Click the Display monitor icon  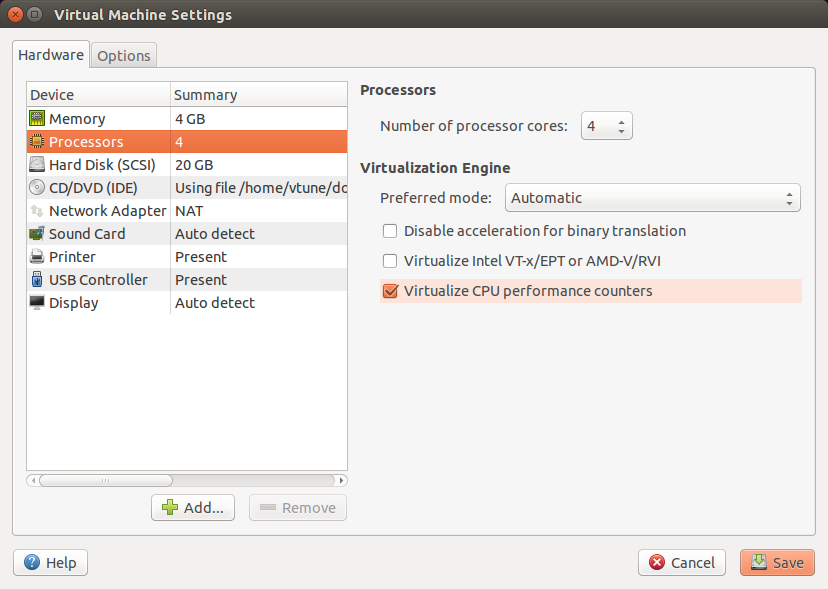coord(37,303)
